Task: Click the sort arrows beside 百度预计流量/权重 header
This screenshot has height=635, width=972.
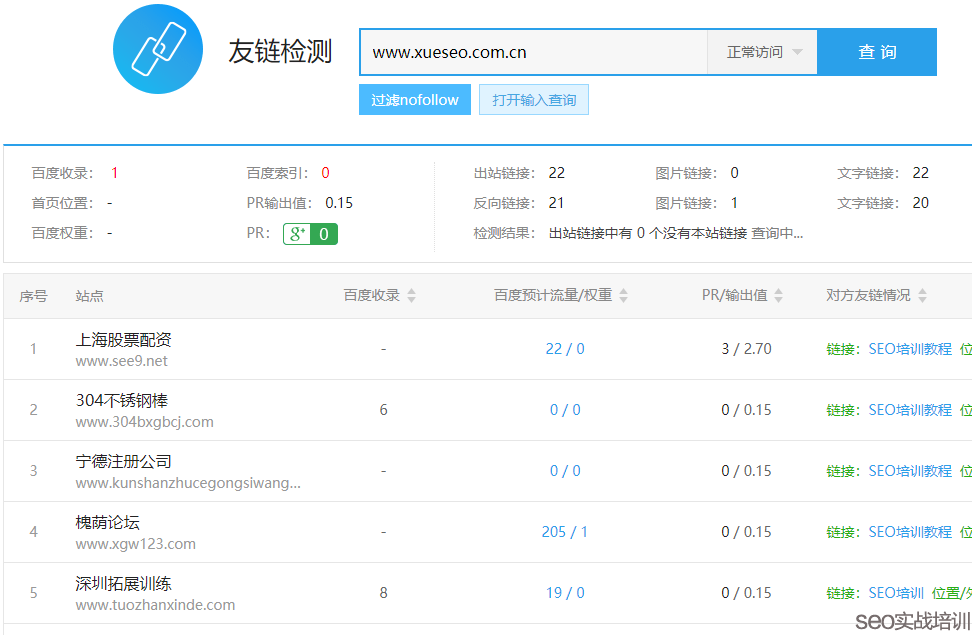Action: click(x=622, y=296)
